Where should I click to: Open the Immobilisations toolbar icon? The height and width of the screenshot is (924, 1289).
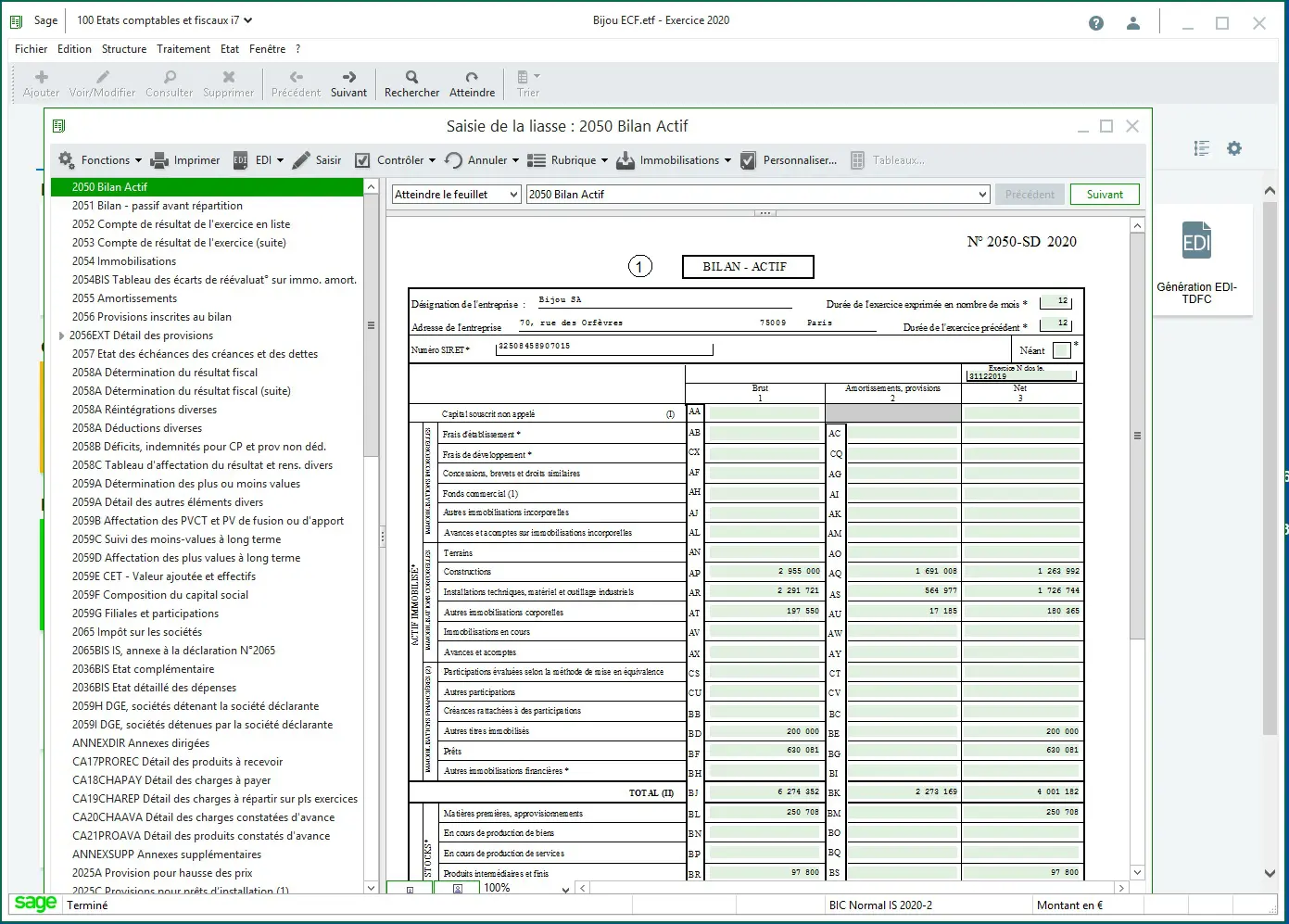coord(626,160)
